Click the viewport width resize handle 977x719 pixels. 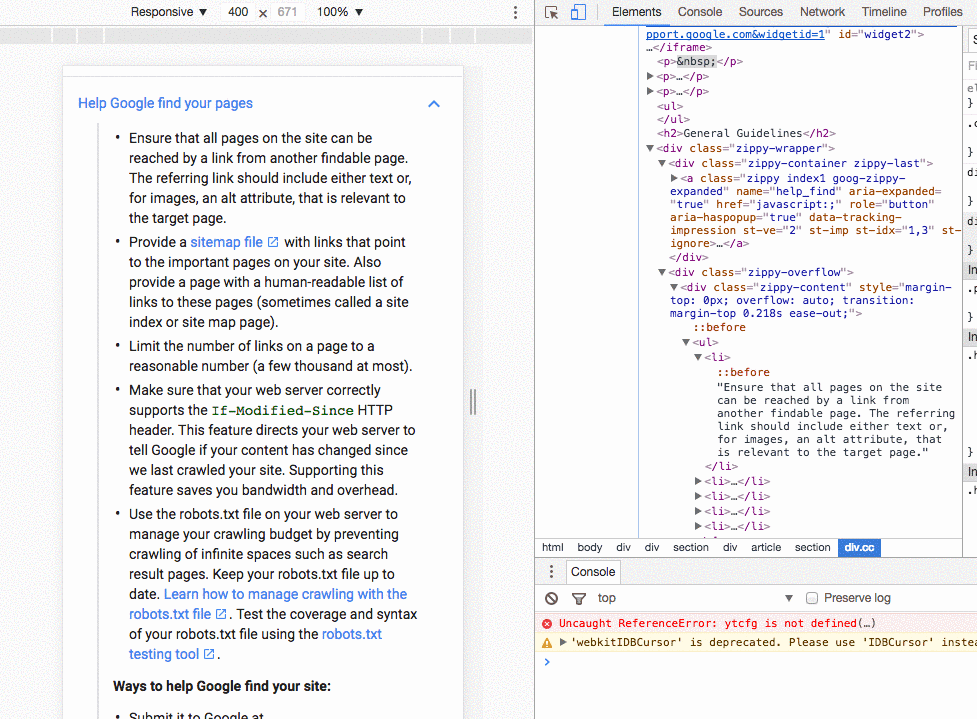coord(472,401)
